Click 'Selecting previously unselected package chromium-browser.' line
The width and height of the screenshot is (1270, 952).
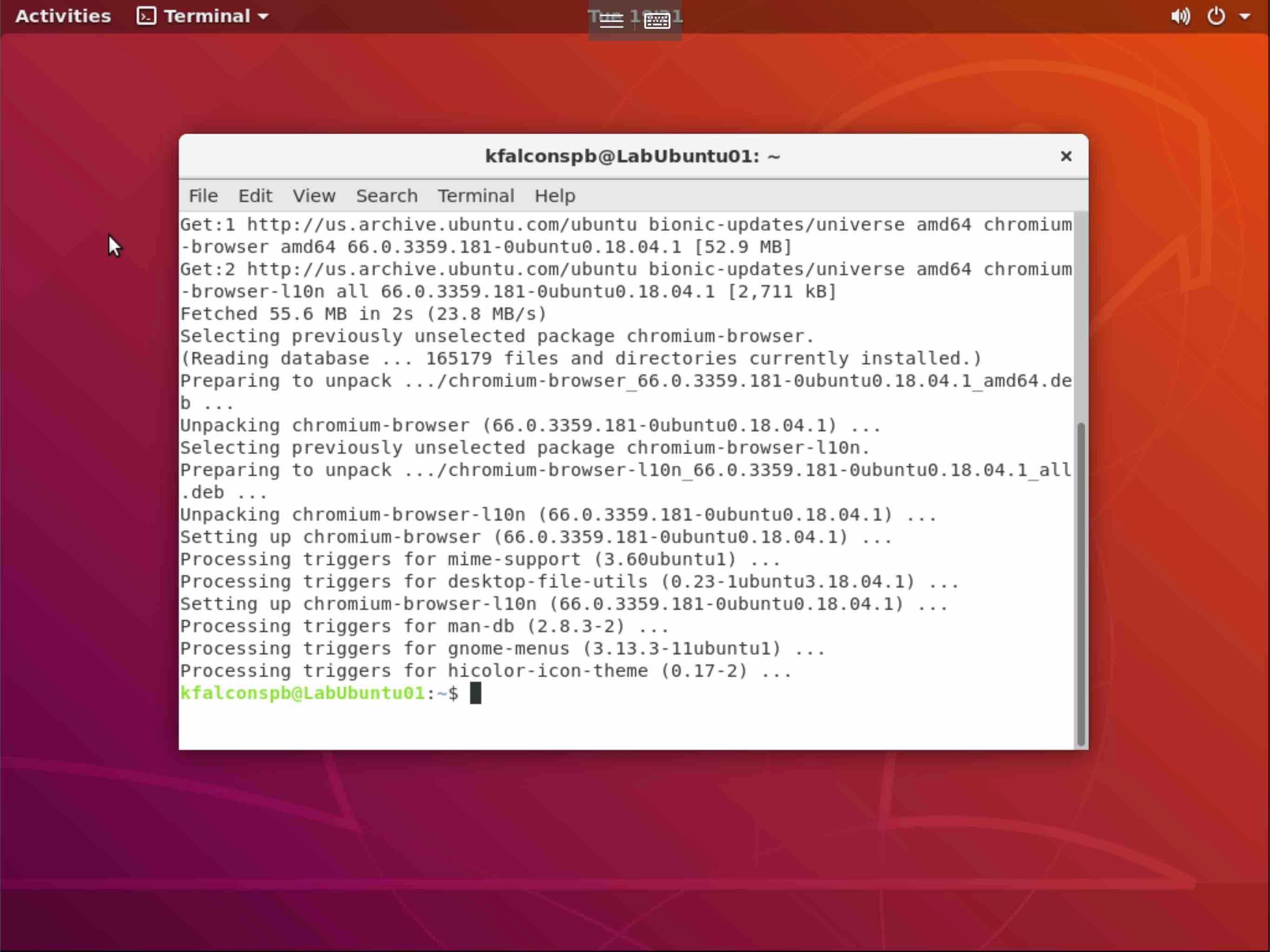click(497, 337)
